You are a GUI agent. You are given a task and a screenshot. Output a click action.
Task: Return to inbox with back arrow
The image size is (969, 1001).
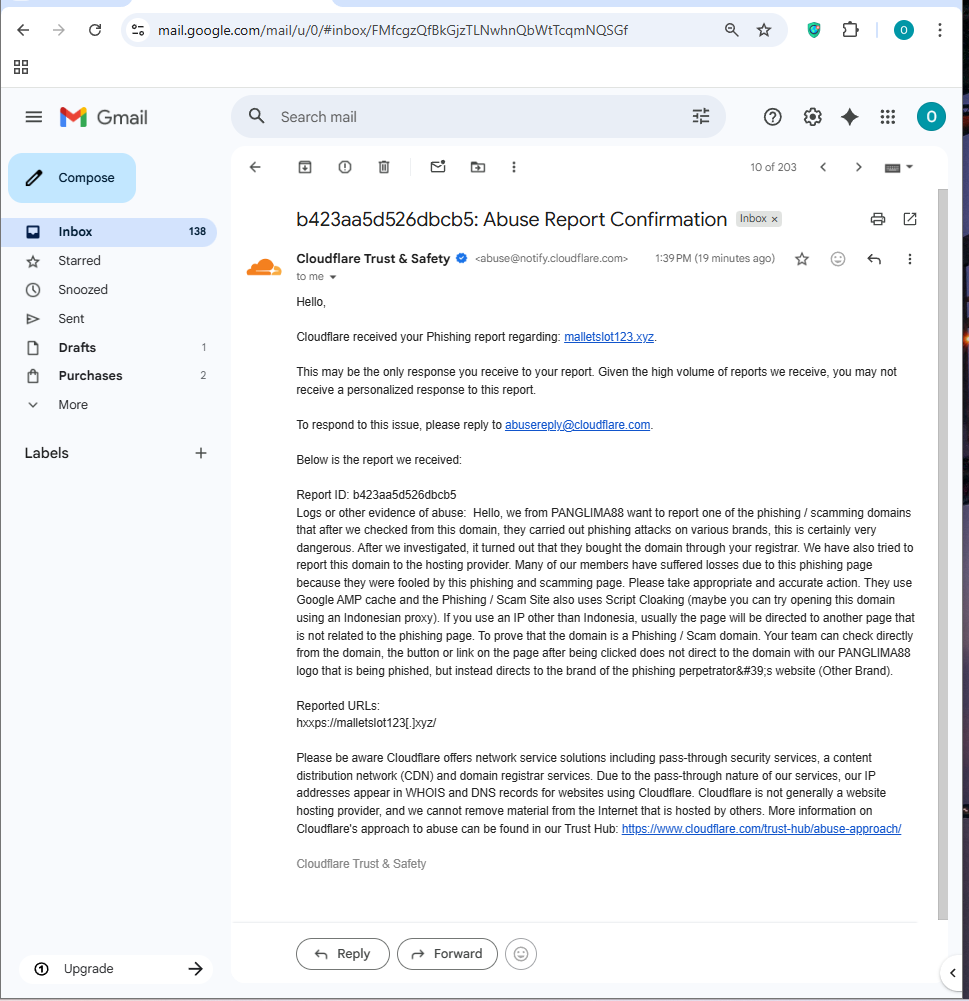pyautogui.click(x=255, y=167)
